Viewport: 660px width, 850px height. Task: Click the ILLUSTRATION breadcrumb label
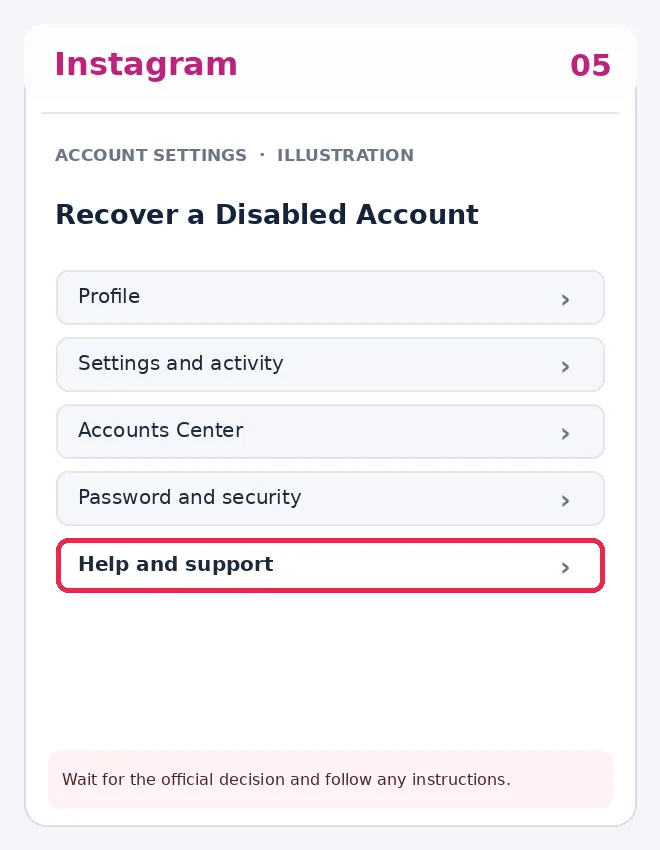[345, 155]
